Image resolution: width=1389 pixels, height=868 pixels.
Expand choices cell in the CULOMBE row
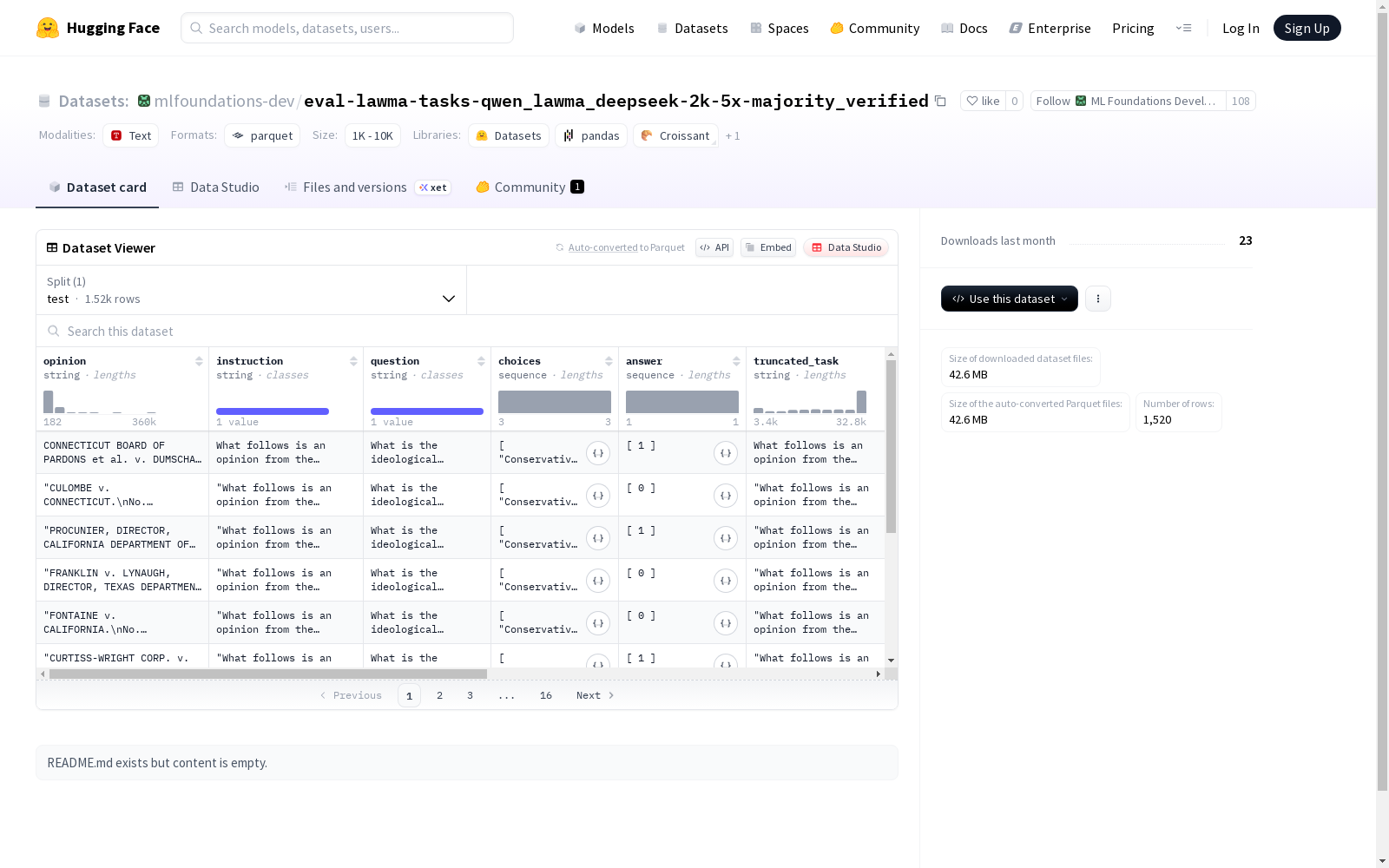tap(598, 496)
